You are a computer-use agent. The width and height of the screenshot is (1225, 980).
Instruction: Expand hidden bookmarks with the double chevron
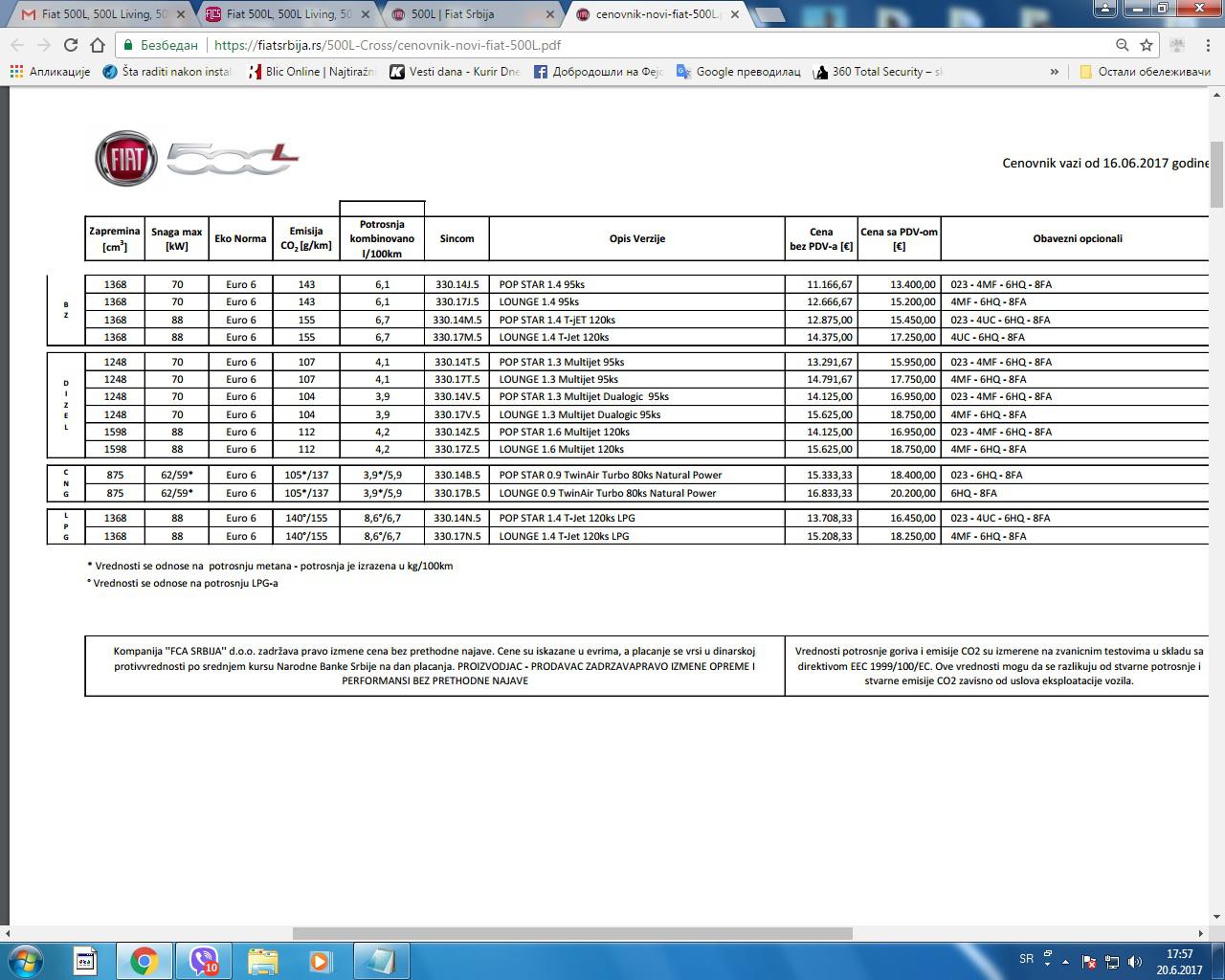click(1054, 72)
